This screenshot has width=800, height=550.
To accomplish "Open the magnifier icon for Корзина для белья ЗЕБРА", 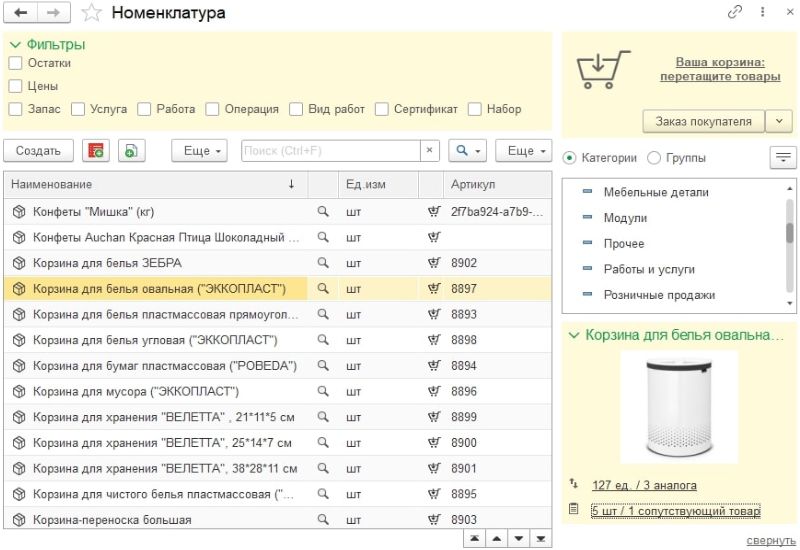I will 323,262.
